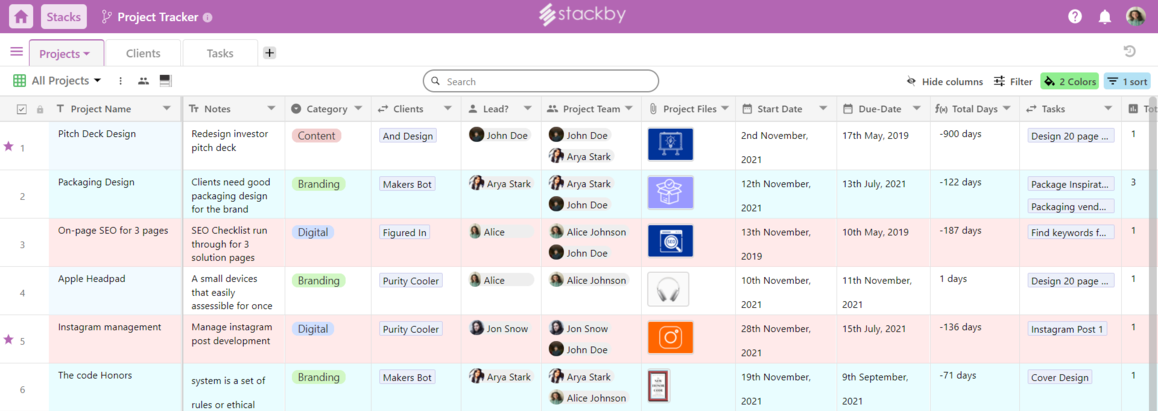Open the 2 Colors row coloring option

[1069, 82]
